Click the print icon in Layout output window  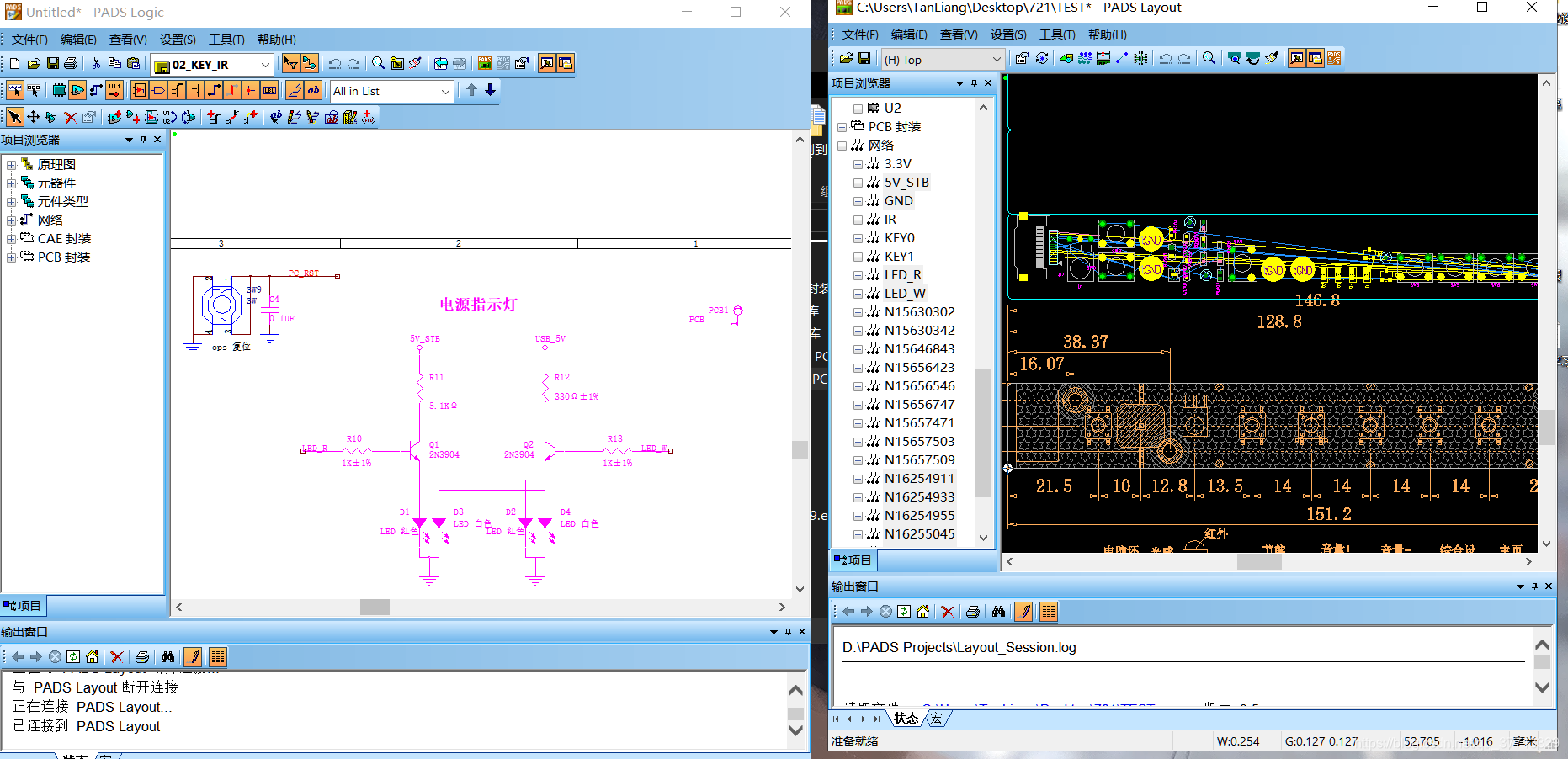973,612
